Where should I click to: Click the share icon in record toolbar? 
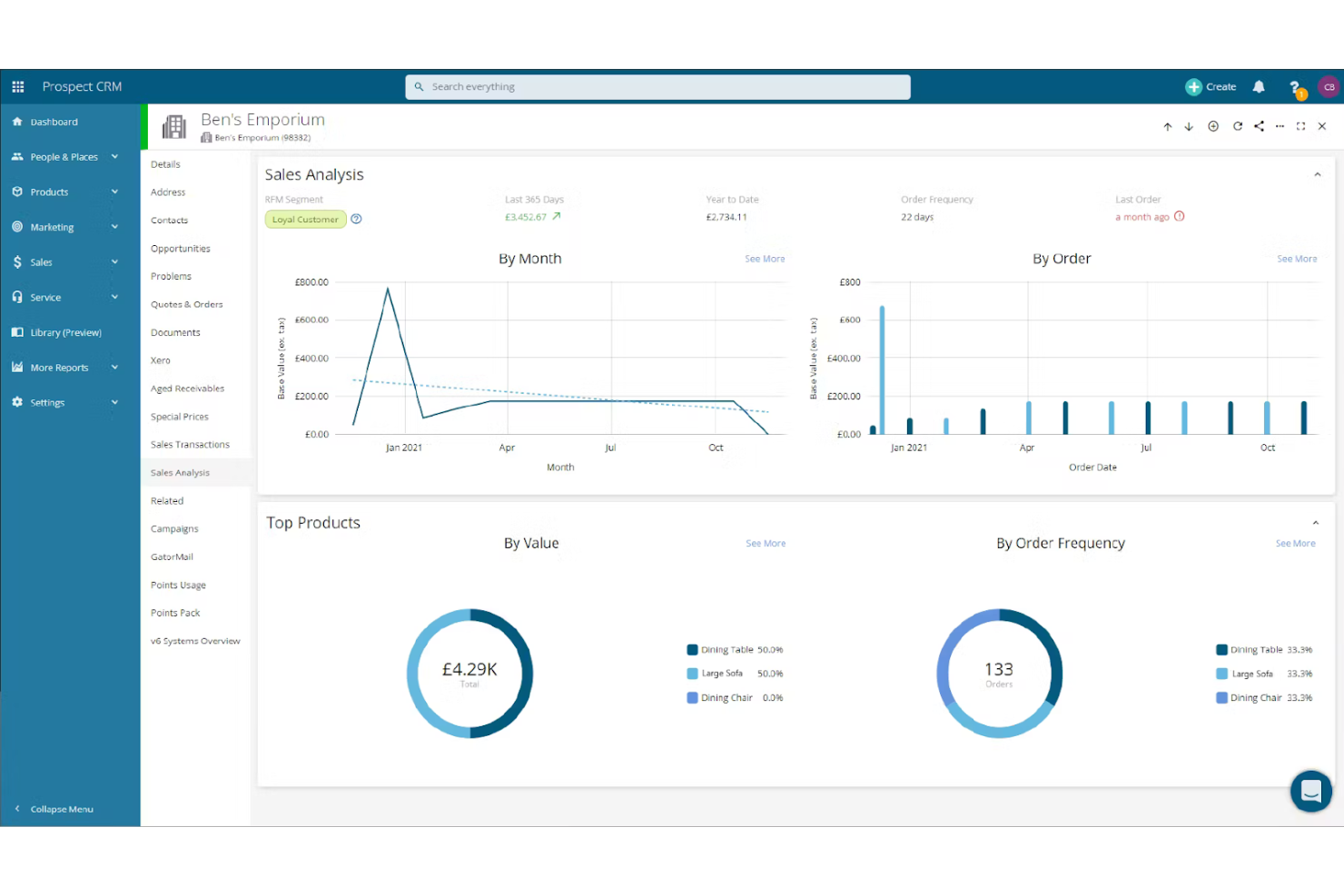click(x=1259, y=126)
